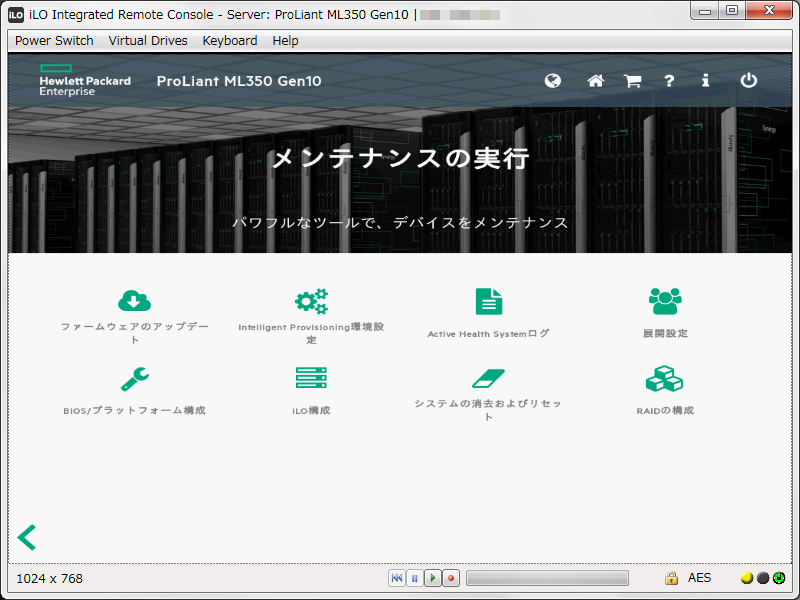Close the iLO Remote Console window

[x=769, y=11]
